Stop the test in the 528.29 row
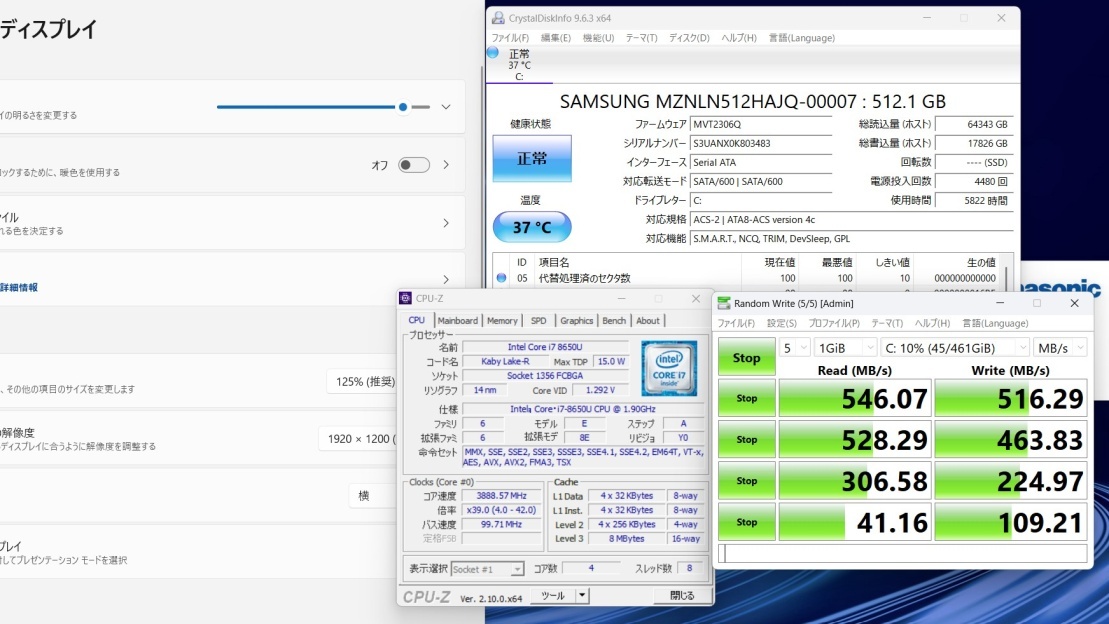 (x=746, y=439)
